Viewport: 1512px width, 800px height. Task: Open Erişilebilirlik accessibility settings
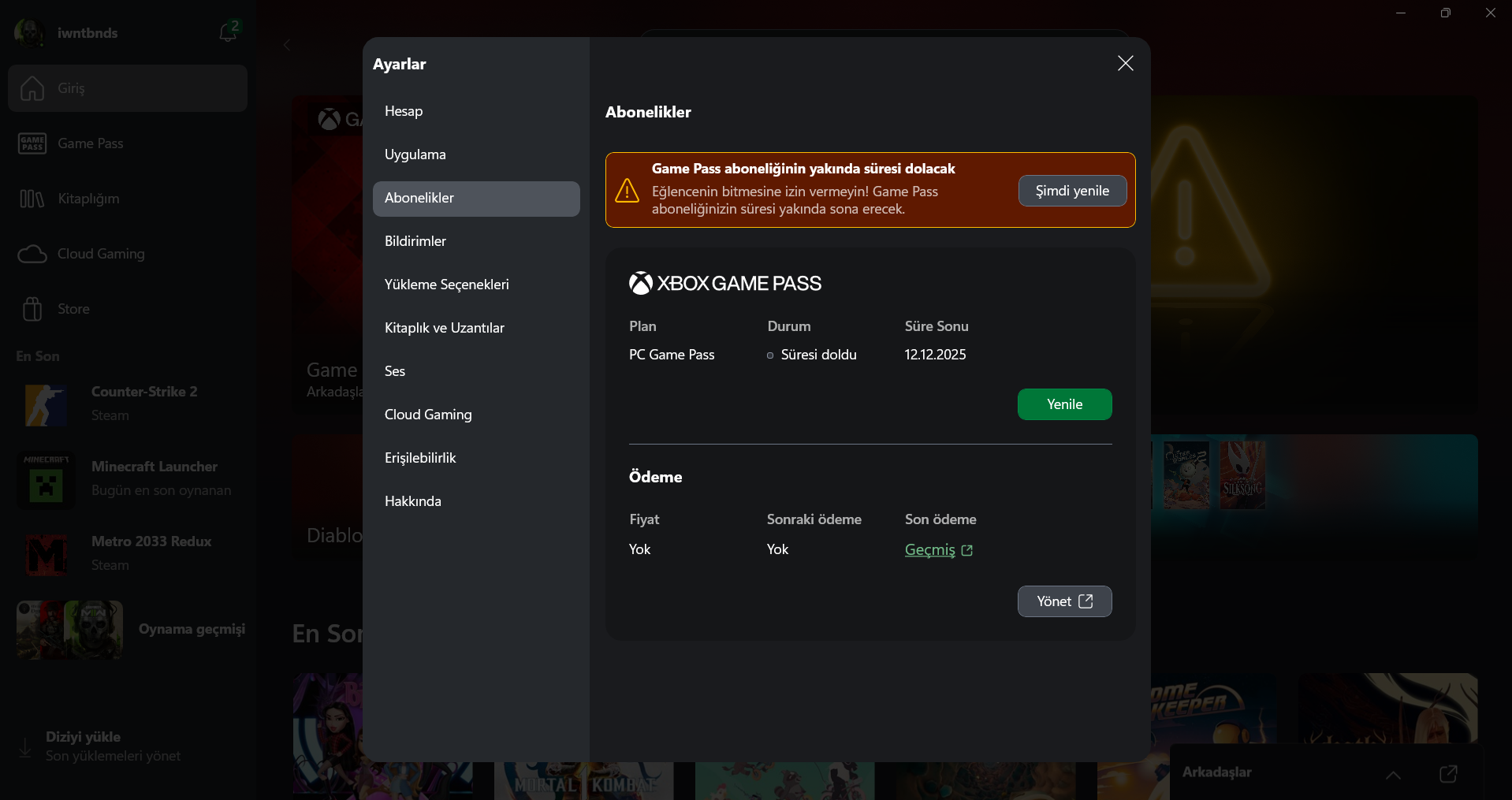[476, 459]
